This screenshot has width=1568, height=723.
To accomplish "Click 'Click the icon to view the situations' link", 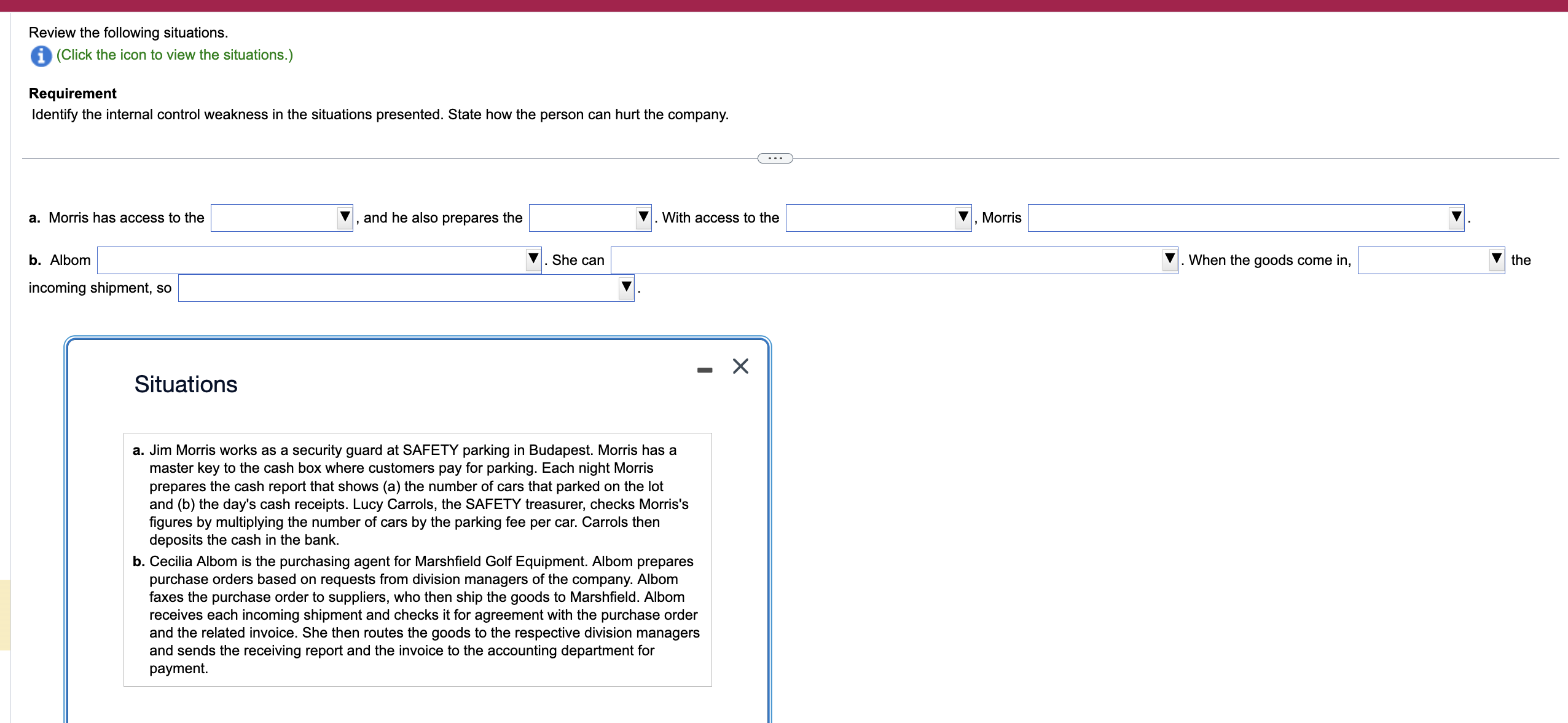I will coord(174,55).
